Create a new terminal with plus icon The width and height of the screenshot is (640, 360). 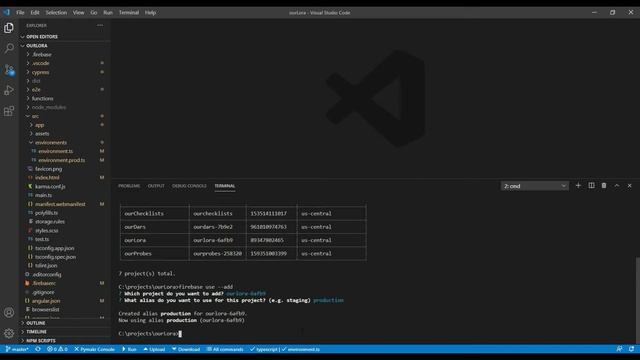tap(578, 186)
